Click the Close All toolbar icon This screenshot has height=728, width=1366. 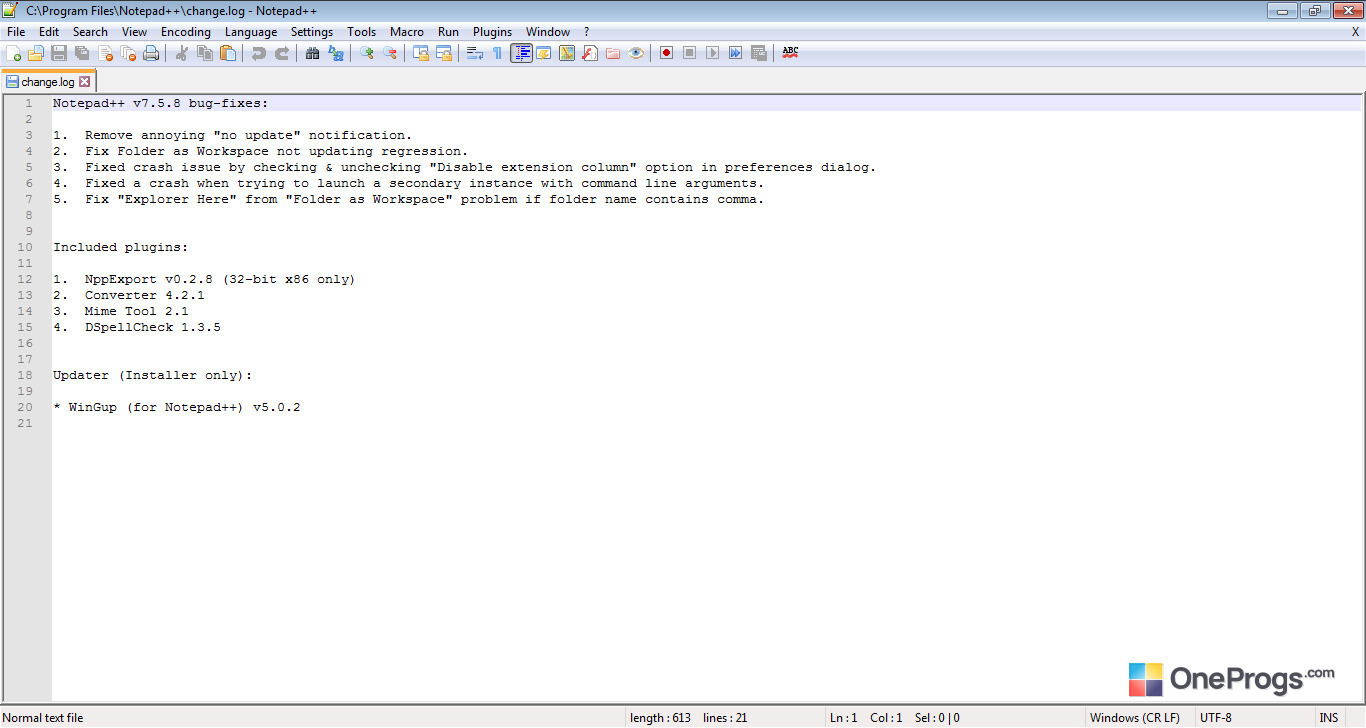tap(128, 53)
